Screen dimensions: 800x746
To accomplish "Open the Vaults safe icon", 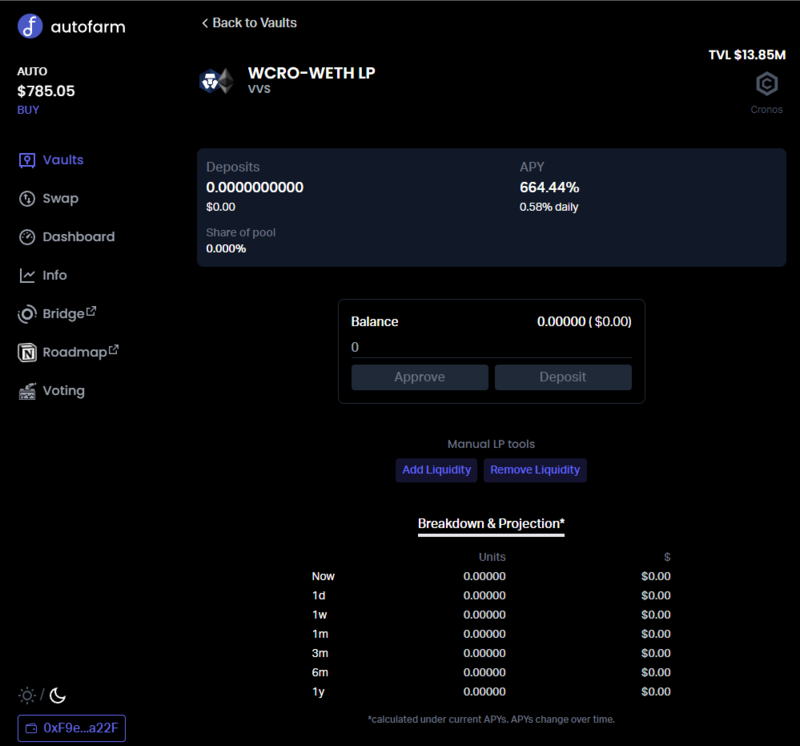I will tap(27, 160).
